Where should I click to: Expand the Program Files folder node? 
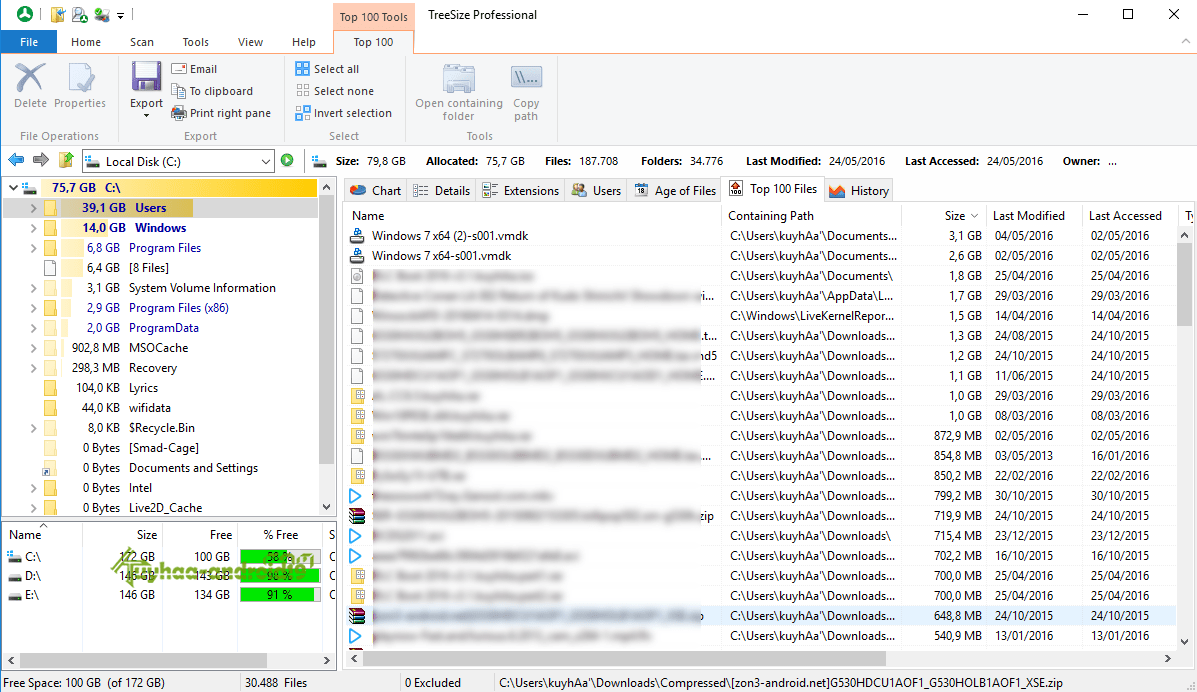click(x=33, y=247)
